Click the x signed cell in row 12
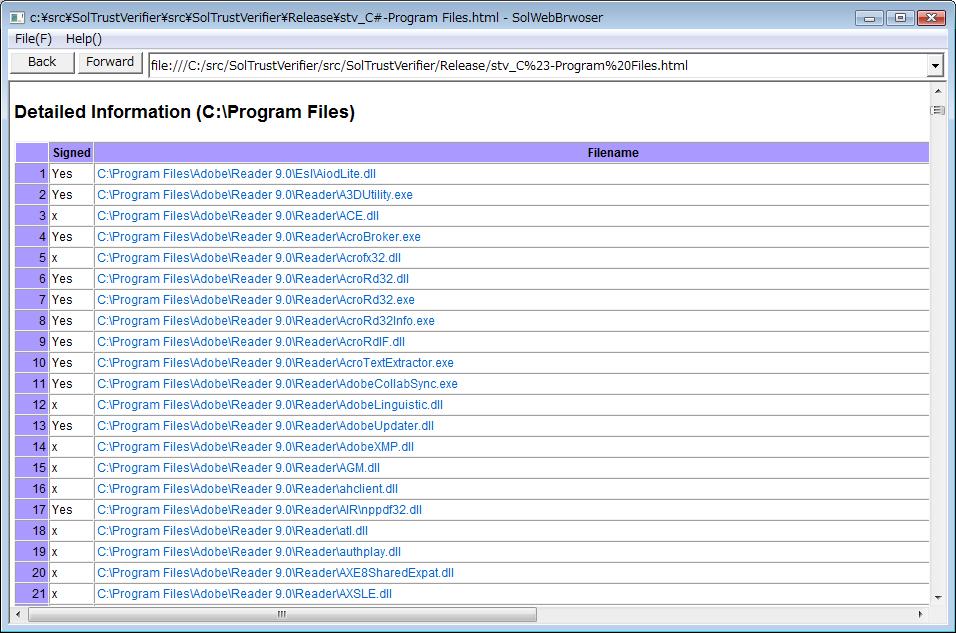Screen dimensions: 956x633 (71, 405)
